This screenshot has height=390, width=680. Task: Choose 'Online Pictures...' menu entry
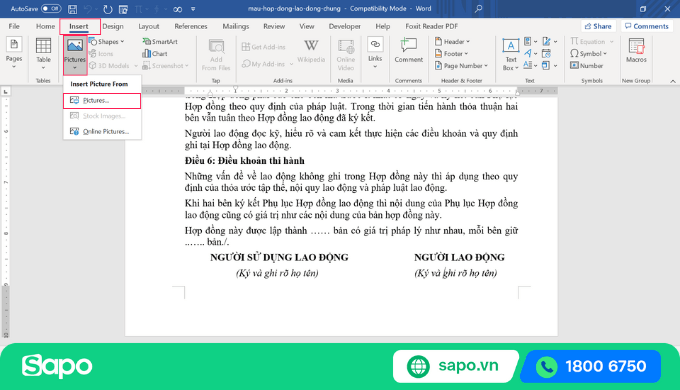tap(102, 131)
